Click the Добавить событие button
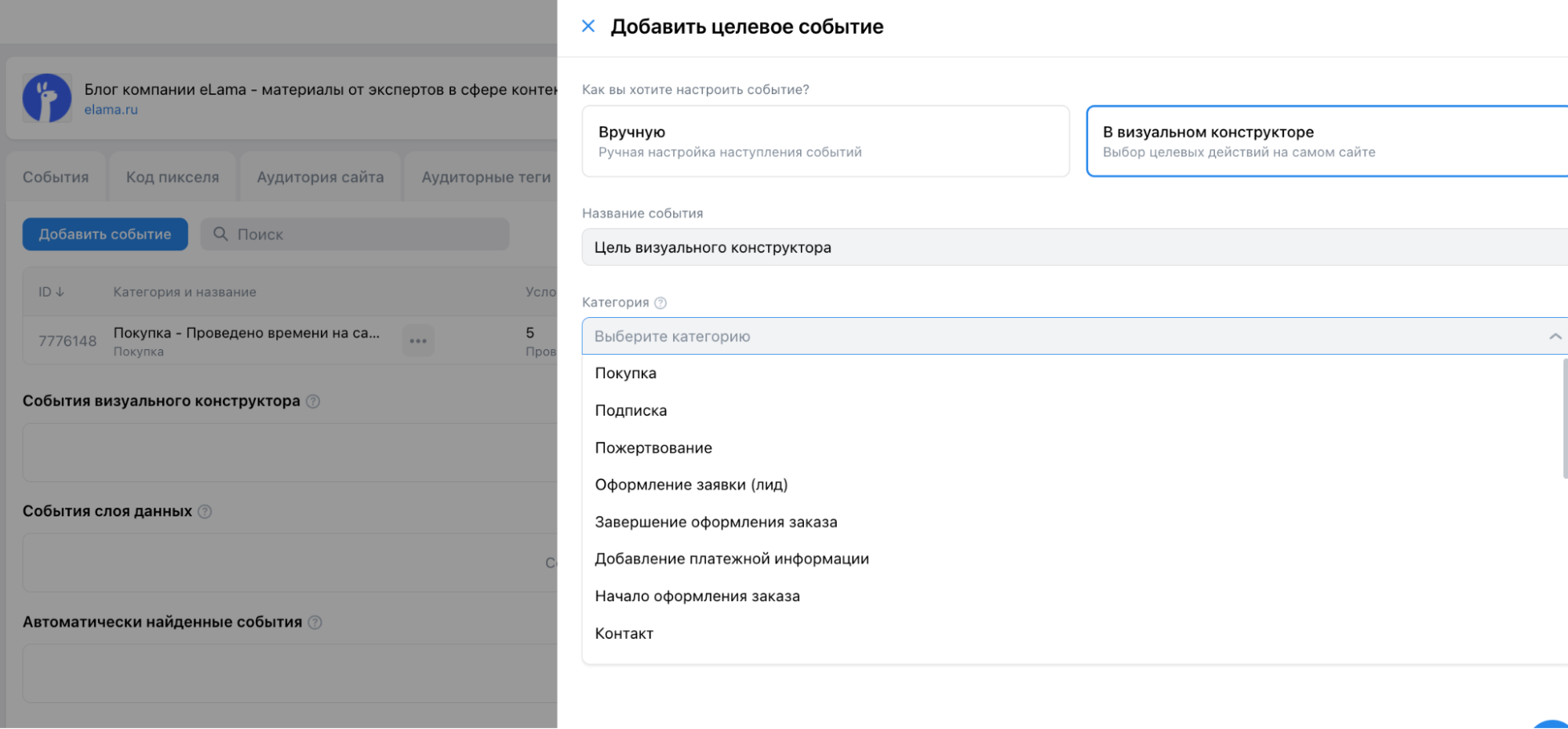 tap(105, 234)
